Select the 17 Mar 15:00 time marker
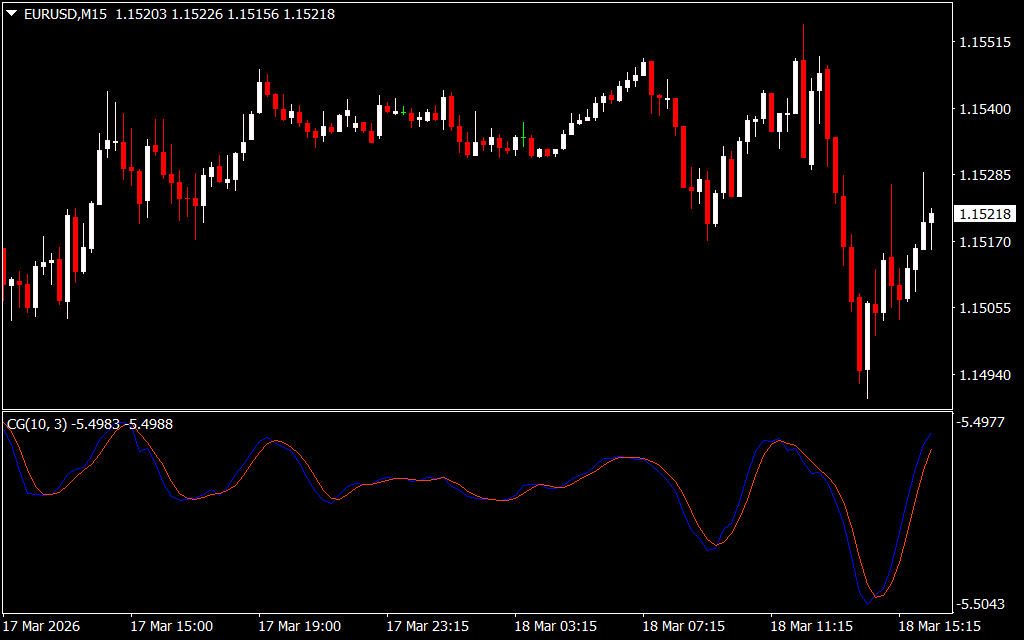This screenshot has height=640, width=1024. tap(171, 626)
